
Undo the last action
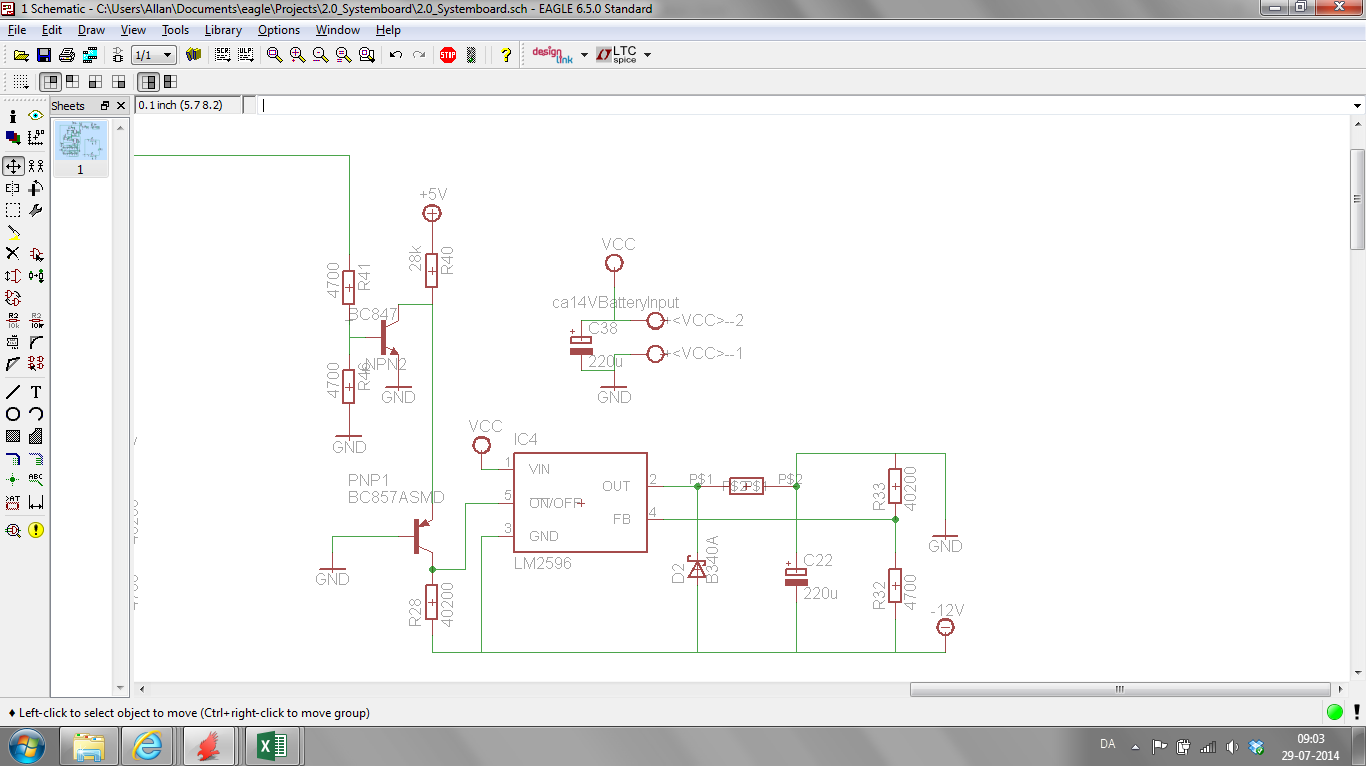[x=396, y=55]
